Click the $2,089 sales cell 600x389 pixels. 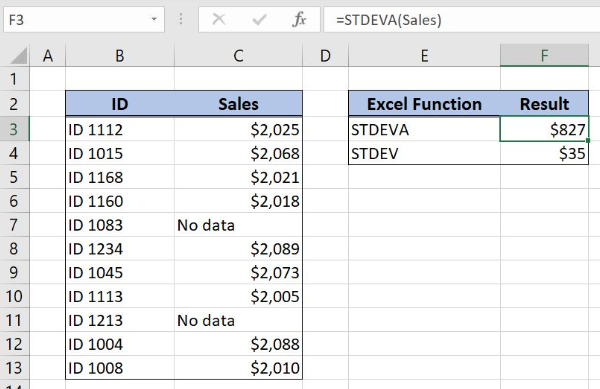(x=238, y=249)
